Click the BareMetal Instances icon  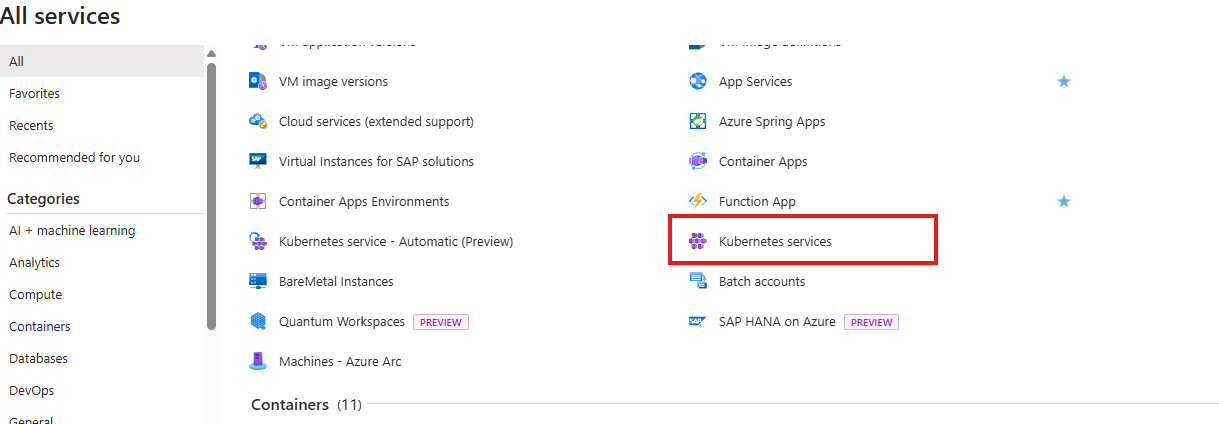pos(258,281)
